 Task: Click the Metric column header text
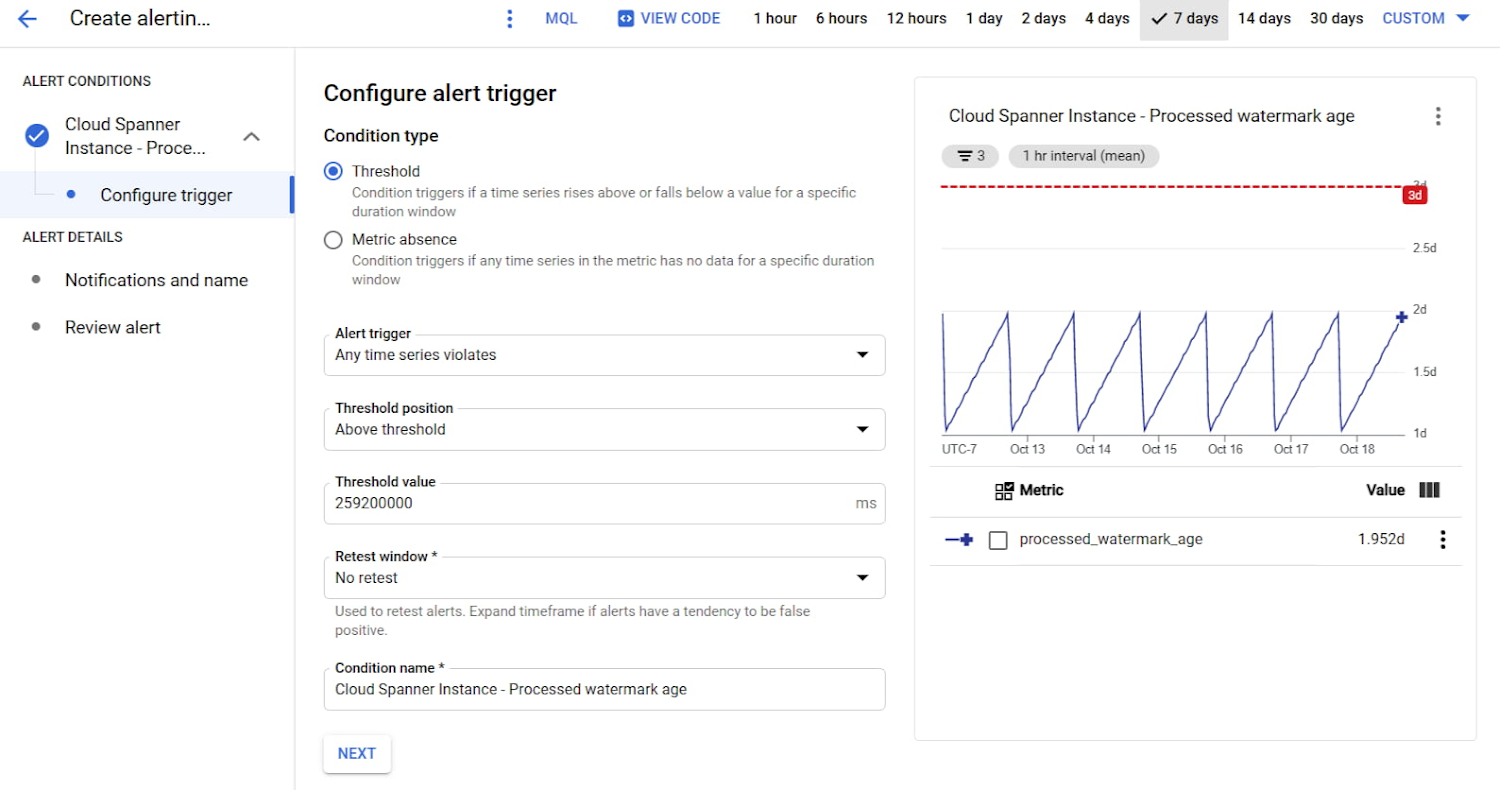click(1042, 490)
